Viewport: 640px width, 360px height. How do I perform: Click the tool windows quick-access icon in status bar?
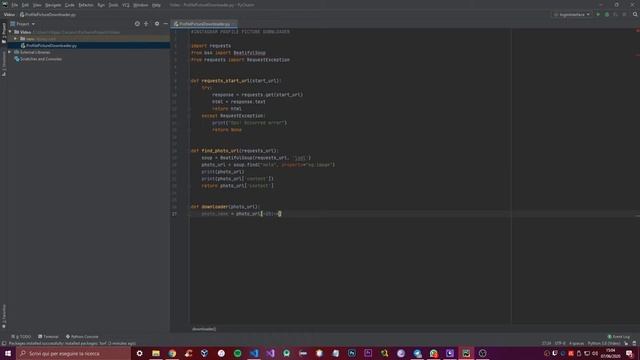point(3,344)
